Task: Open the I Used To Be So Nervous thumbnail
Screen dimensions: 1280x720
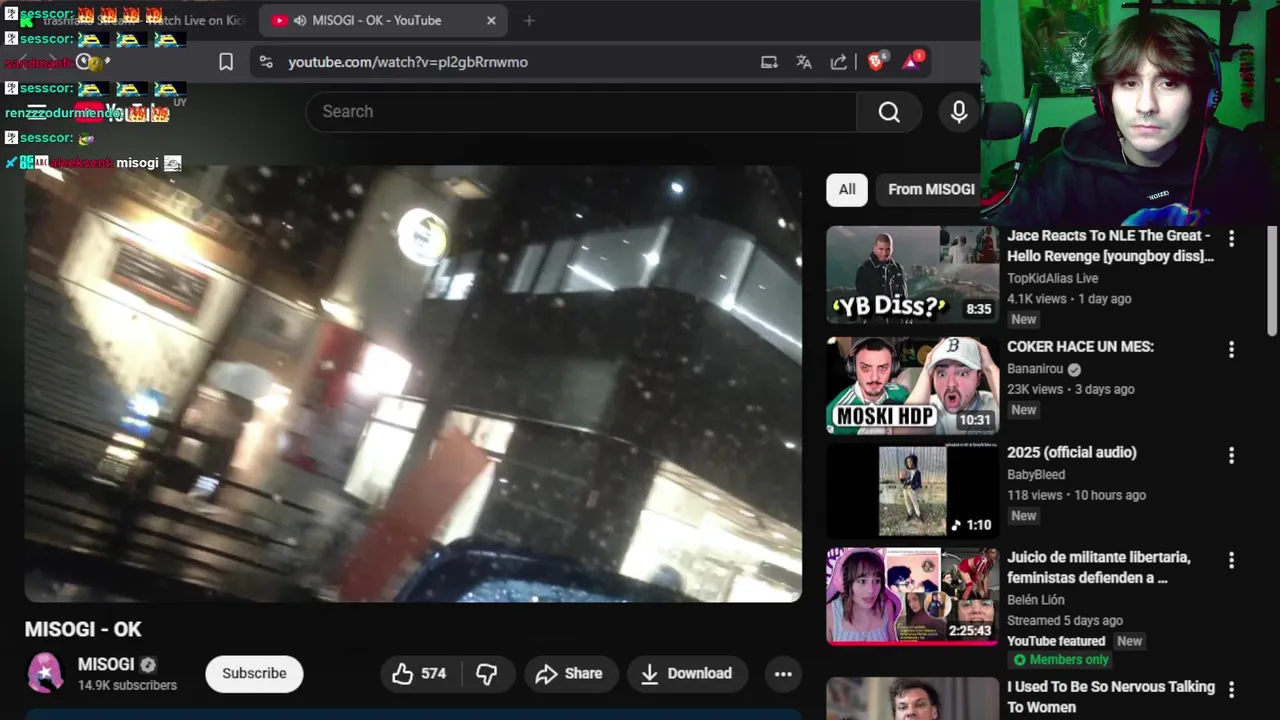Action: [912, 699]
